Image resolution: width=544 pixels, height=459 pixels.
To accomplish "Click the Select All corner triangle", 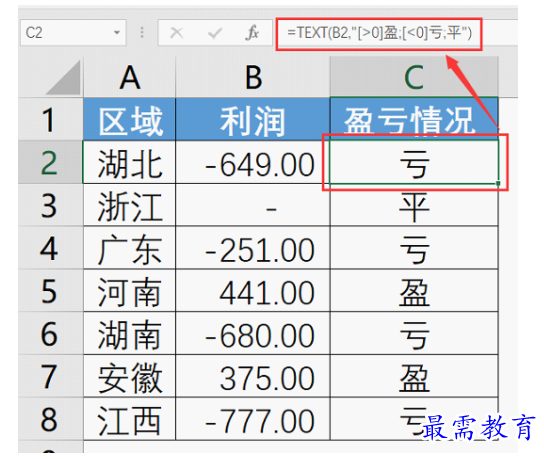I will (63, 78).
